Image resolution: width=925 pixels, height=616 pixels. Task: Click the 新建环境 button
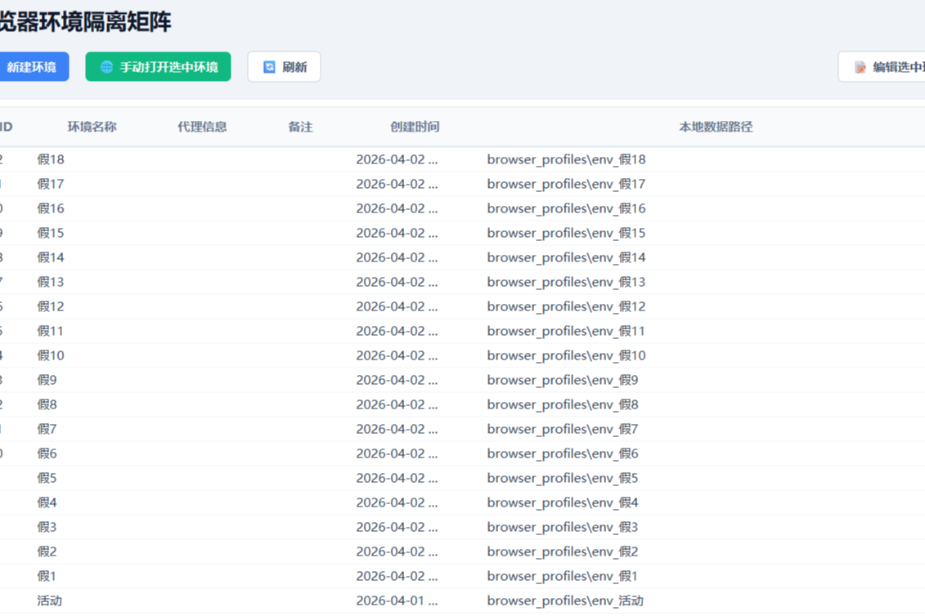coord(32,67)
